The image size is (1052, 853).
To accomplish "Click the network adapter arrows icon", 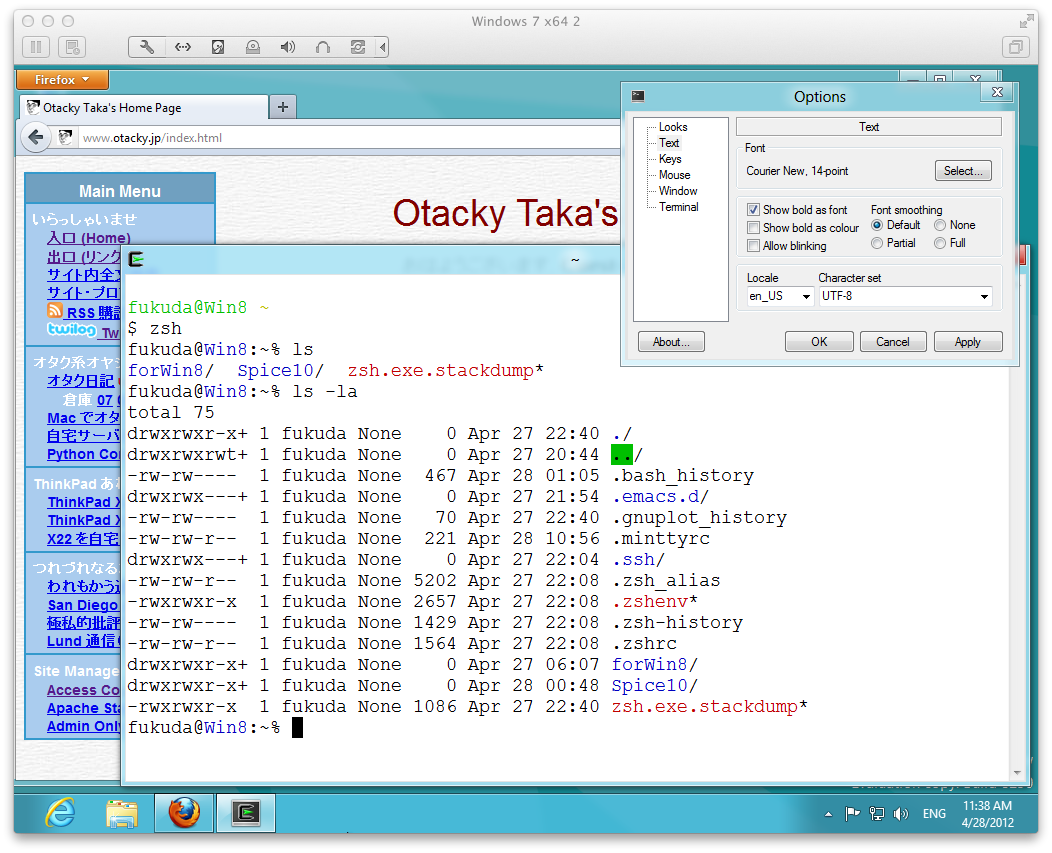I will pos(182,47).
